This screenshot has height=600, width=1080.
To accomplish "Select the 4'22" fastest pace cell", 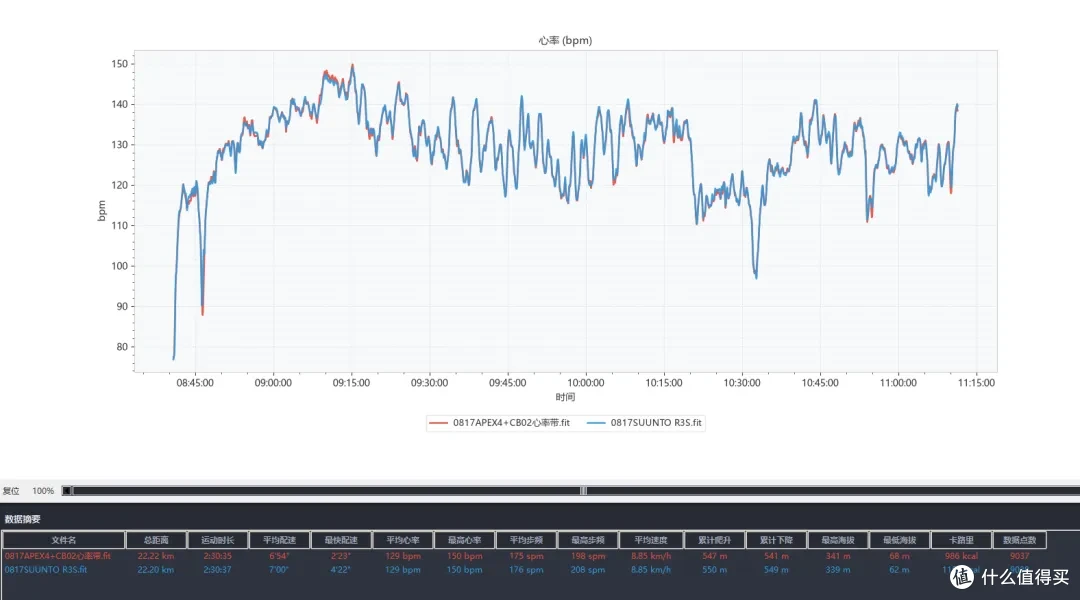I will 340,570.
